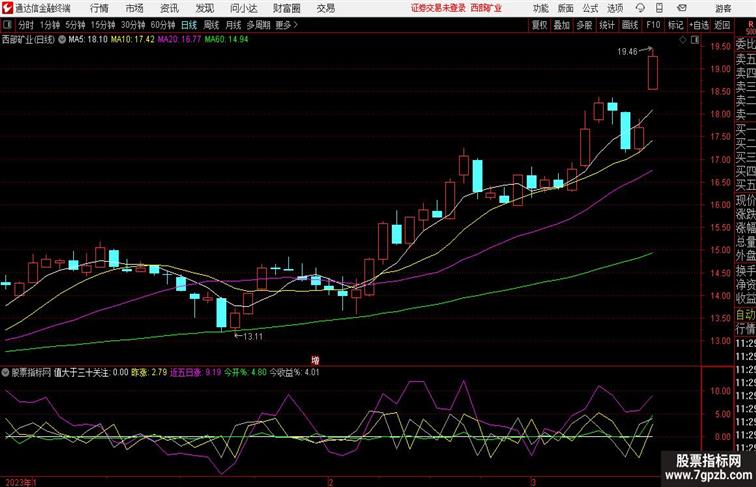Open the 多周期 multi-period view
Viewport: 756px width, 487px height.
258,25
